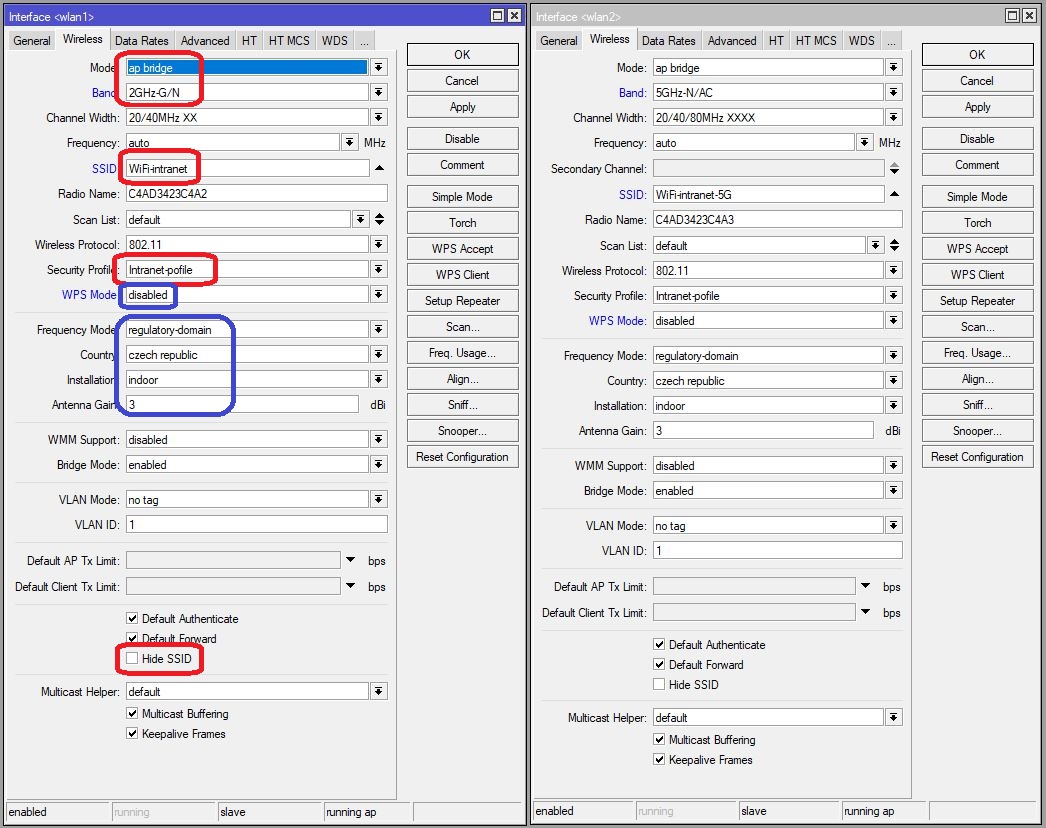
Task: Uncheck Default Authenticate in wlan2
Action: pos(659,645)
